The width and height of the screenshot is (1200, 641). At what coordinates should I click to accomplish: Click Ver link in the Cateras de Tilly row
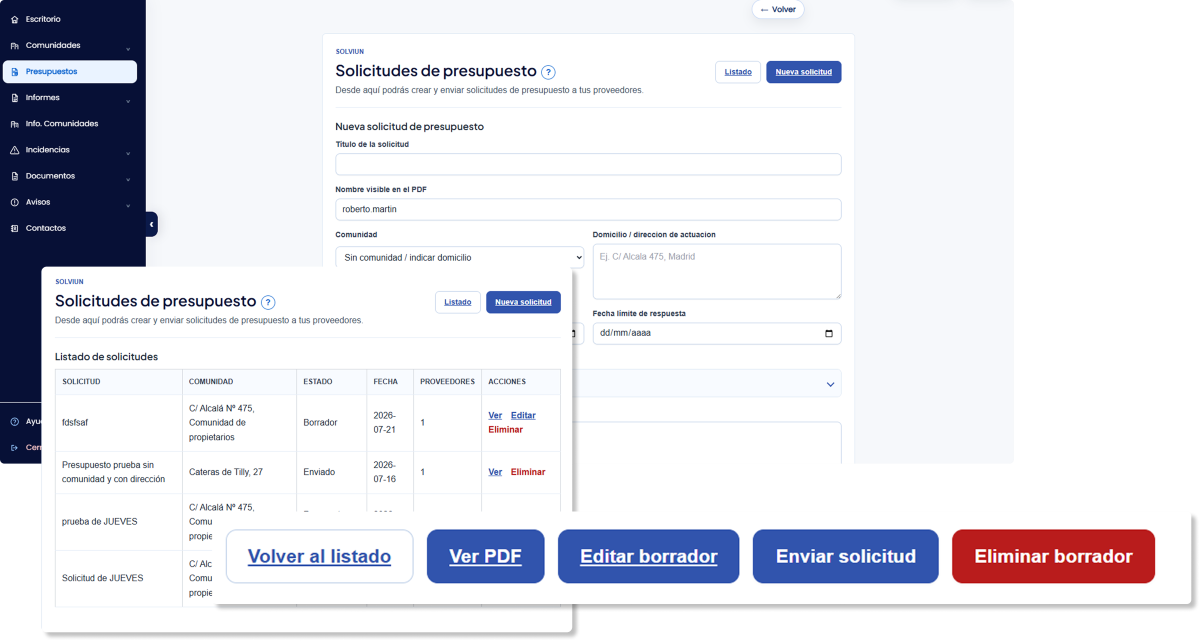(495, 472)
